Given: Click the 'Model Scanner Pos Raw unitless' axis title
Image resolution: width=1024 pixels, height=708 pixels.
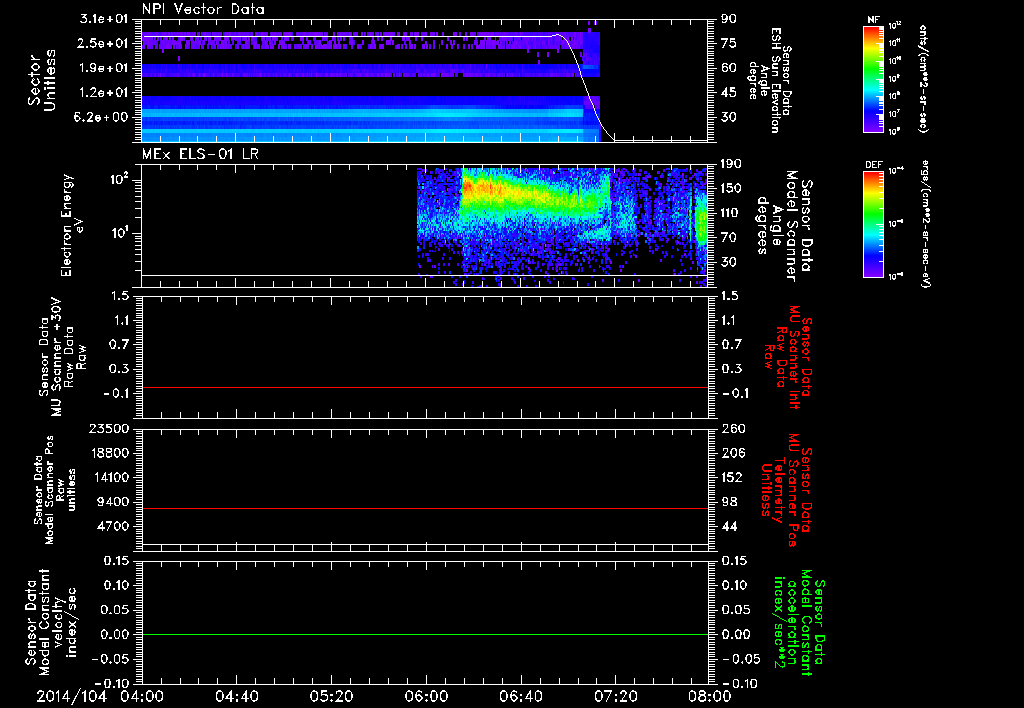Looking at the screenshot, I should [x=55, y=490].
